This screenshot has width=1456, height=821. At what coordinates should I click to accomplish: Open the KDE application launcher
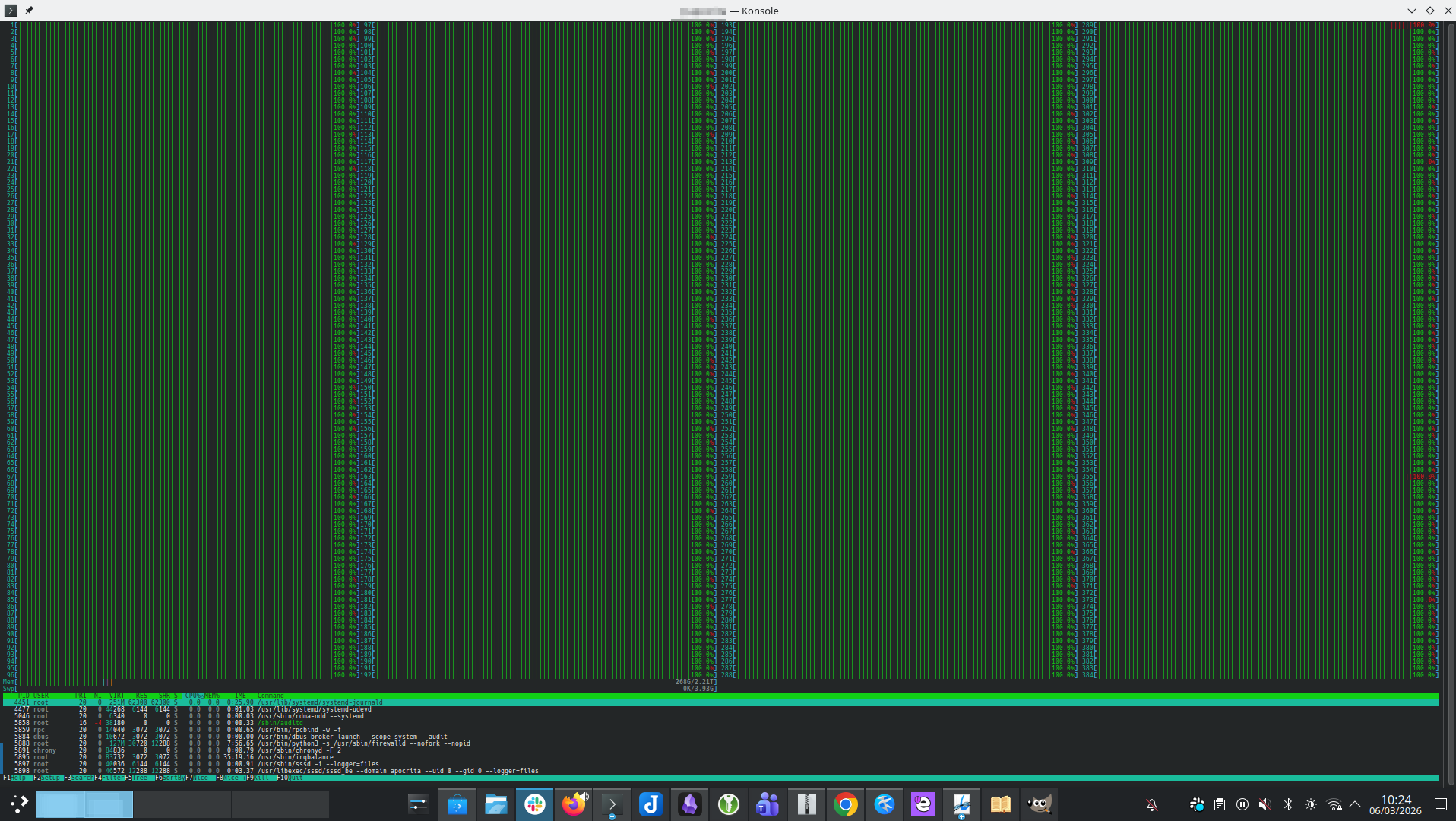click(x=19, y=804)
